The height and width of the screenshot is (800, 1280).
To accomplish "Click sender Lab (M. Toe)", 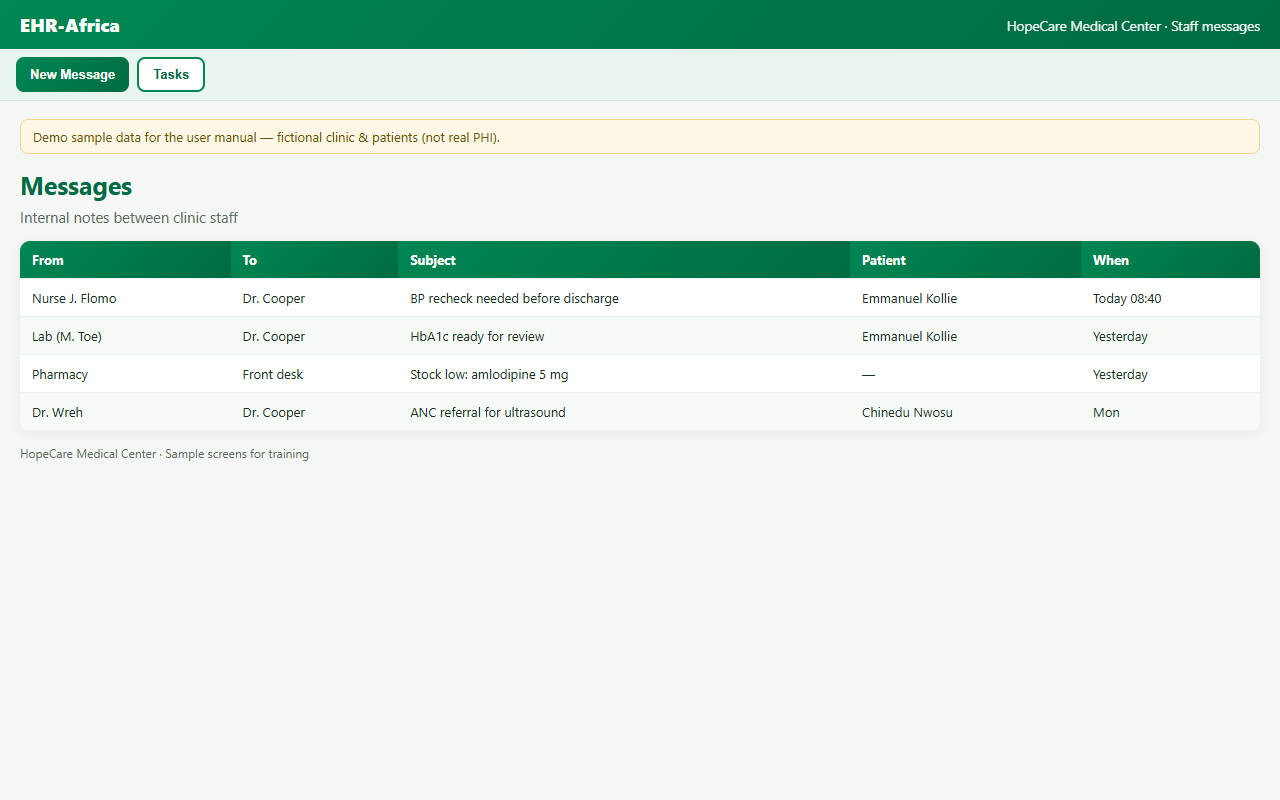I will 67,336.
